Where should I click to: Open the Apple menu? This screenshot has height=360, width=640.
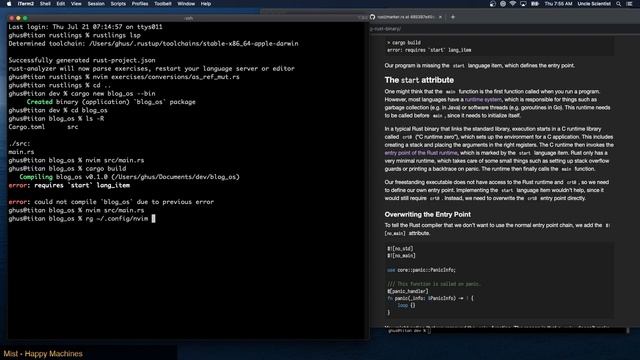point(9,4)
